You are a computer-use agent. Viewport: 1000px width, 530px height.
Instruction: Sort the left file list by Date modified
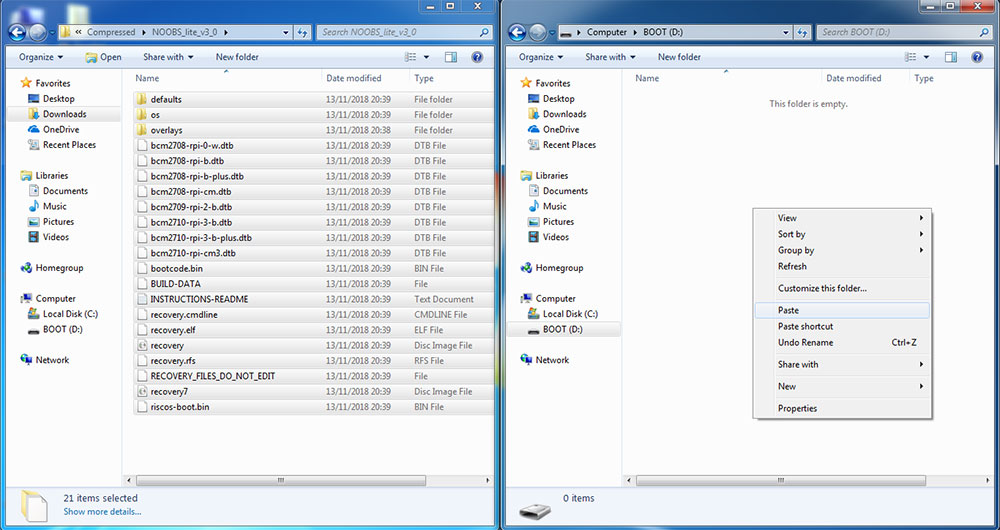coord(353,78)
